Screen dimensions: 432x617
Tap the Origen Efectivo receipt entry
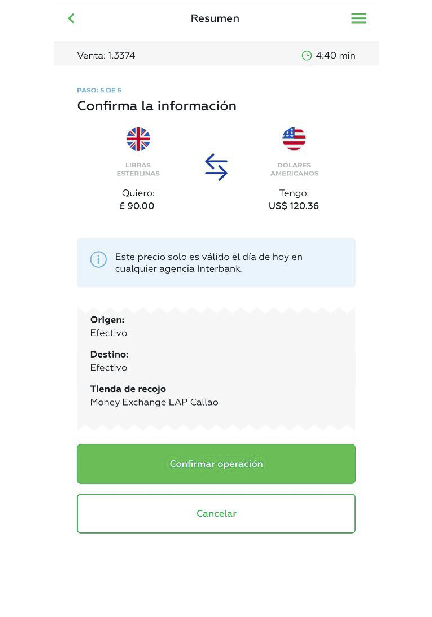tap(109, 326)
